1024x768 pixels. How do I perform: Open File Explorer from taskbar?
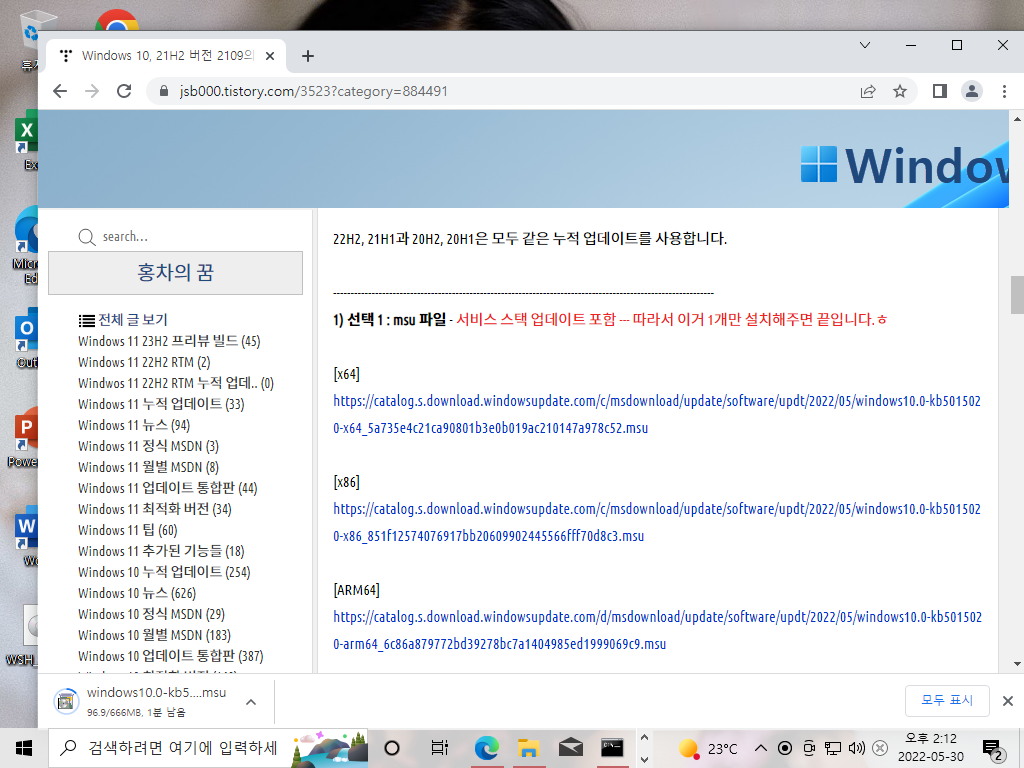528,748
